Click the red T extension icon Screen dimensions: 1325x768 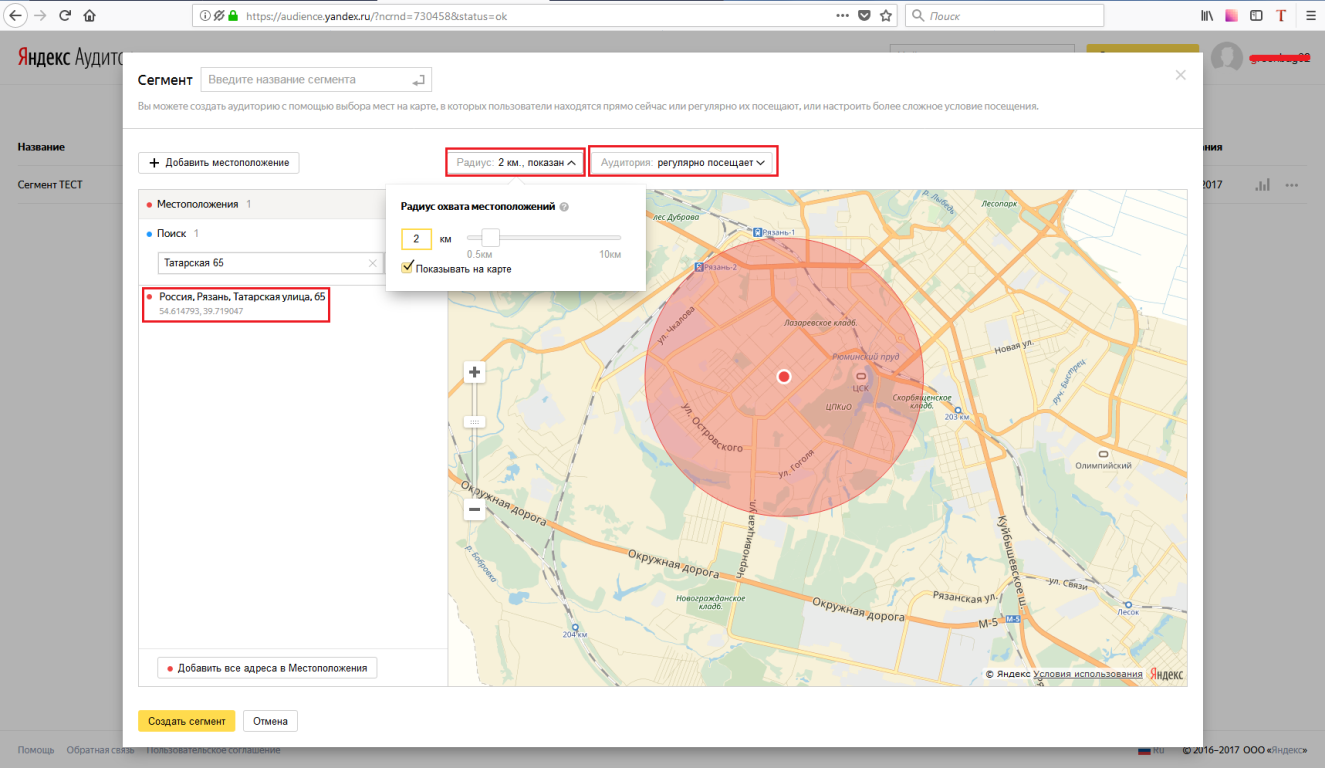(1281, 16)
